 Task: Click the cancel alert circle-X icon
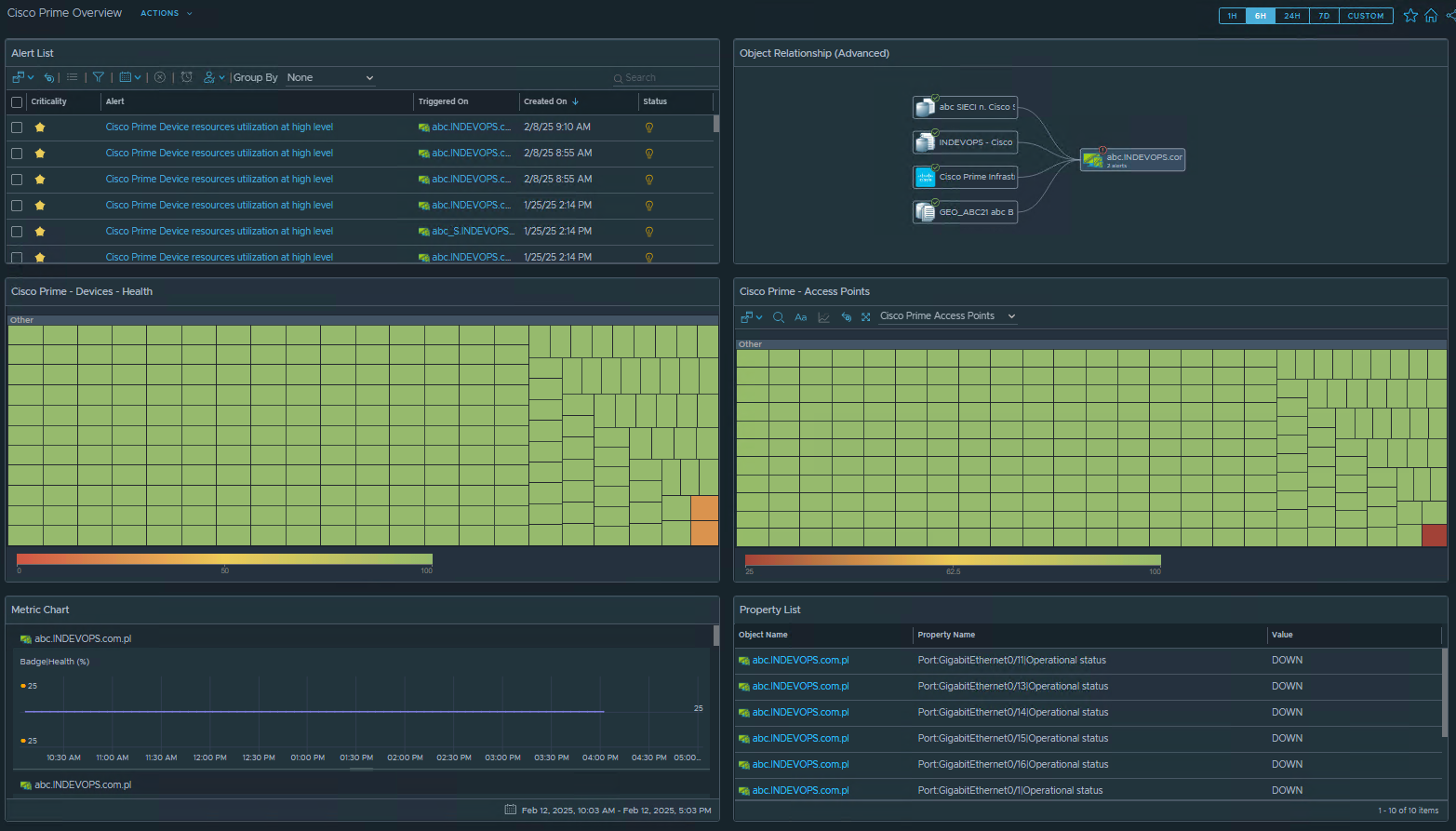point(160,77)
